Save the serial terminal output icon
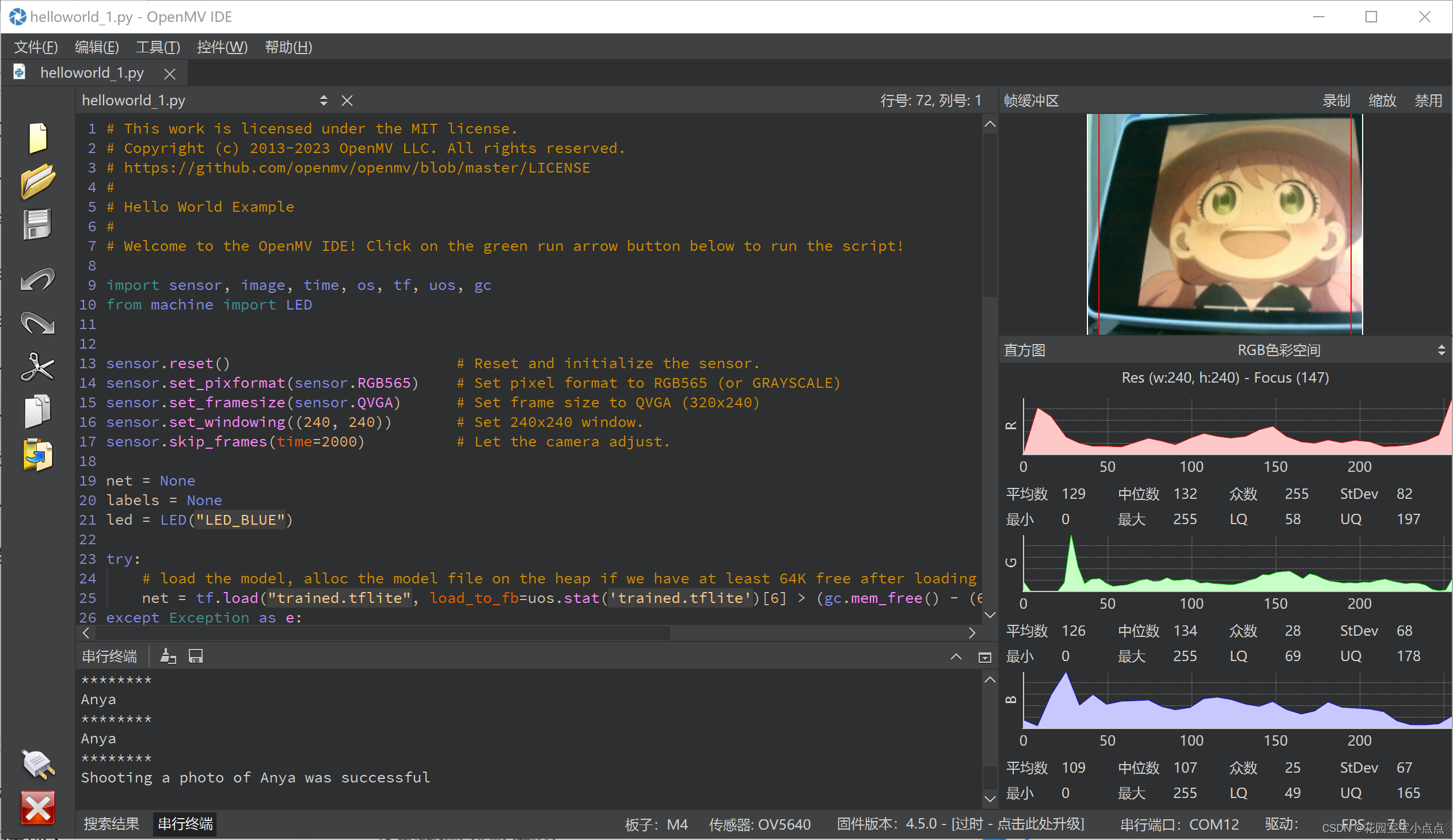The width and height of the screenshot is (1453, 840). coord(196,656)
